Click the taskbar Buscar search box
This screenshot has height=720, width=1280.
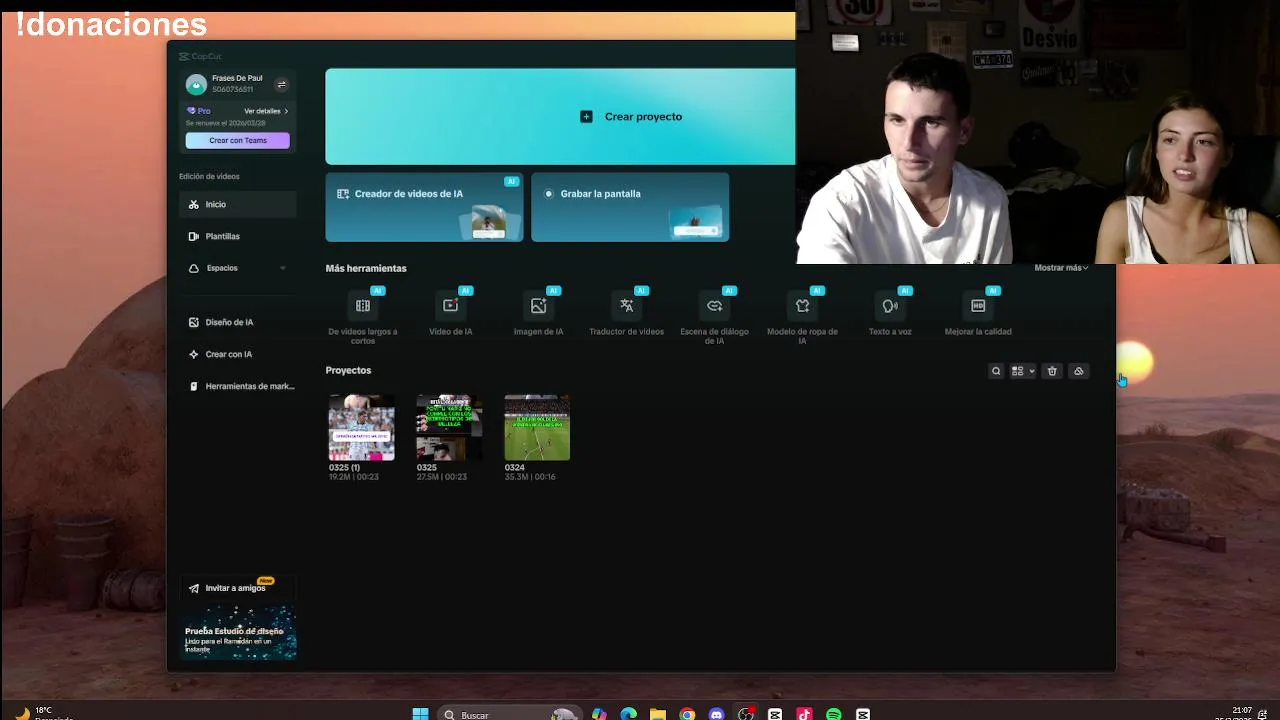511,714
